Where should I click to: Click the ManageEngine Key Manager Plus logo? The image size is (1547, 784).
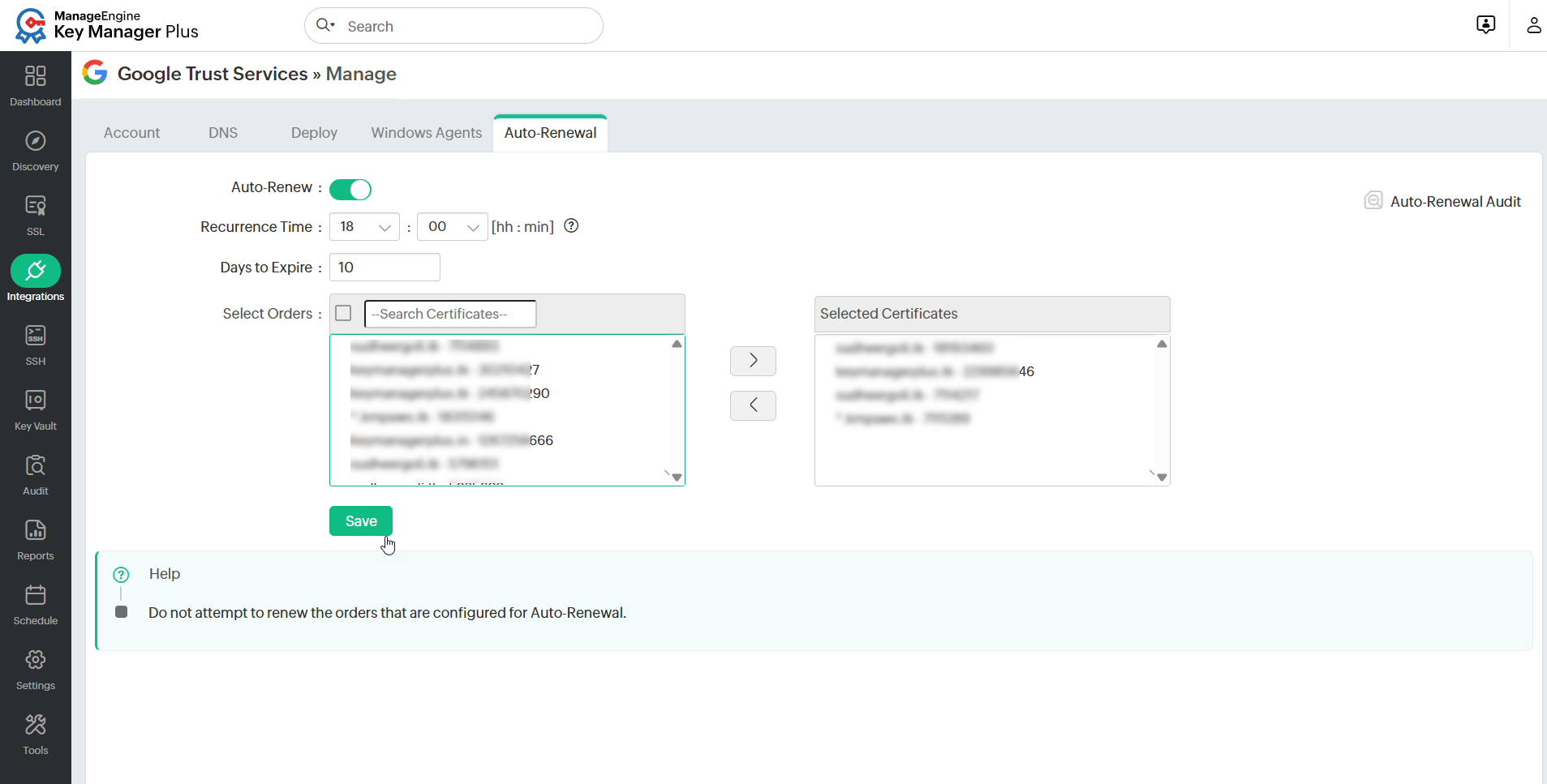coord(107,26)
